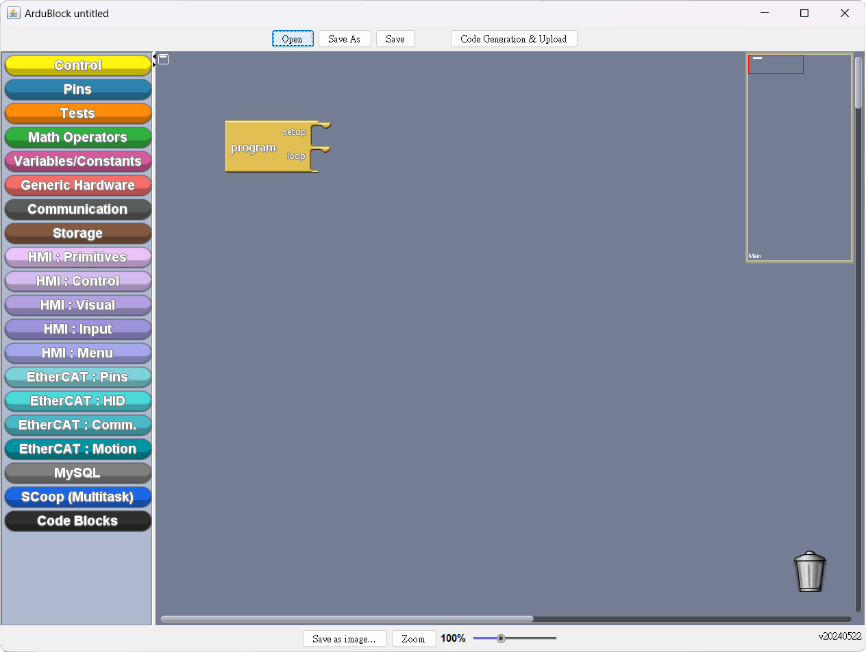This screenshot has width=866, height=652.
Task: Open the Control block drawer
Action: tap(78, 65)
